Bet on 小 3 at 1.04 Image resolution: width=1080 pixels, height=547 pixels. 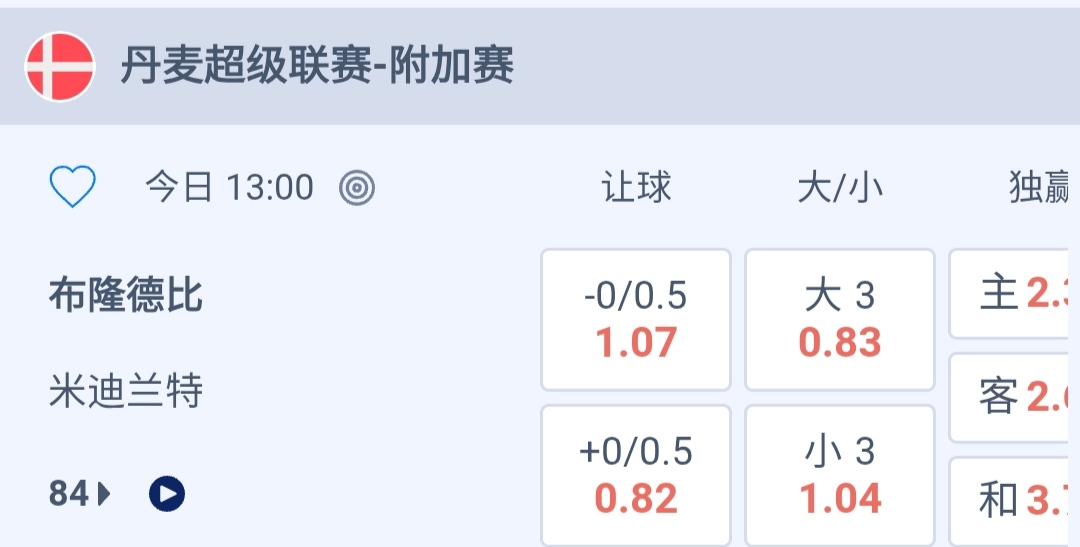(x=840, y=475)
